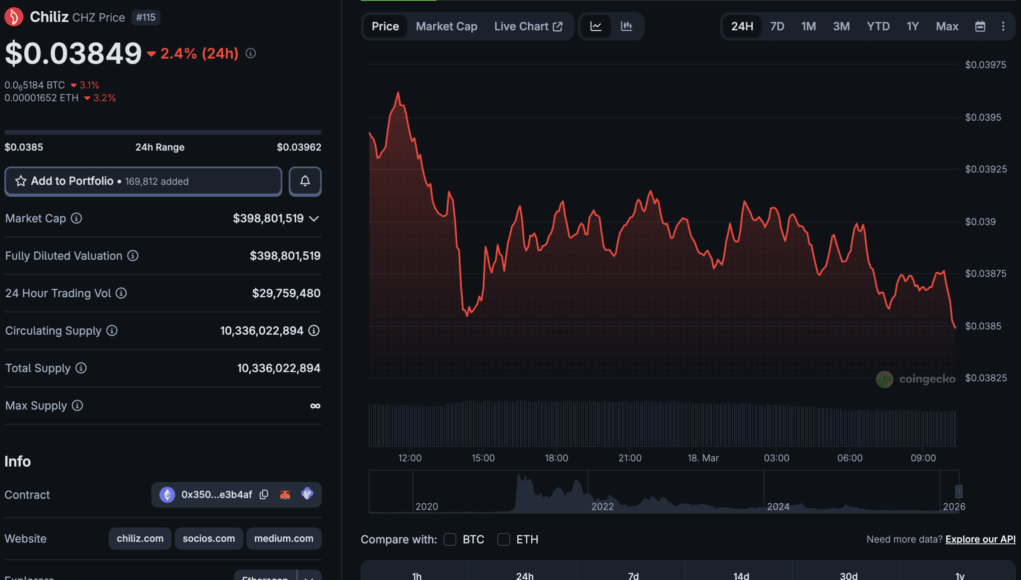1021x580 pixels.
Task: Open the Explore our API link
Action: click(980, 540)
